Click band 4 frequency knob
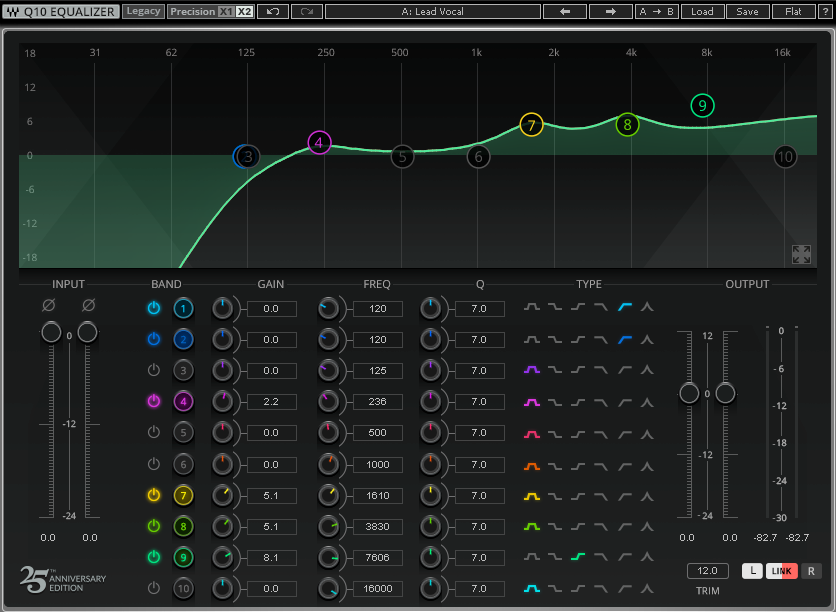The image size is (836, 612). point(328,401)
